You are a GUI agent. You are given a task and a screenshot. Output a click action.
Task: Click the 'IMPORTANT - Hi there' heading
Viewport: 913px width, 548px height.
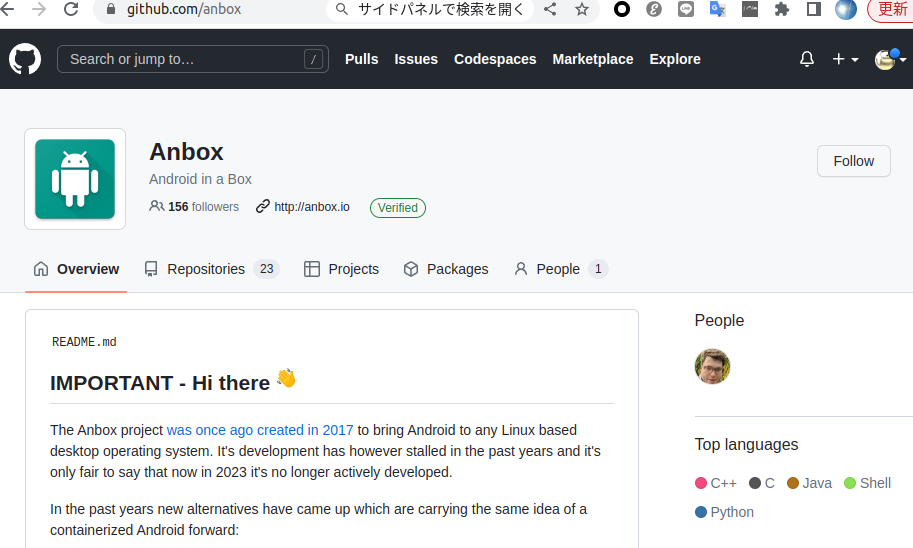click(173, 383)
